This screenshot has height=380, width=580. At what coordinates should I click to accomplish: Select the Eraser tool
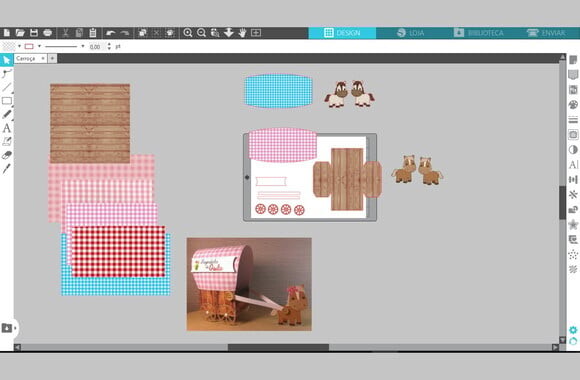click(7, 155)
